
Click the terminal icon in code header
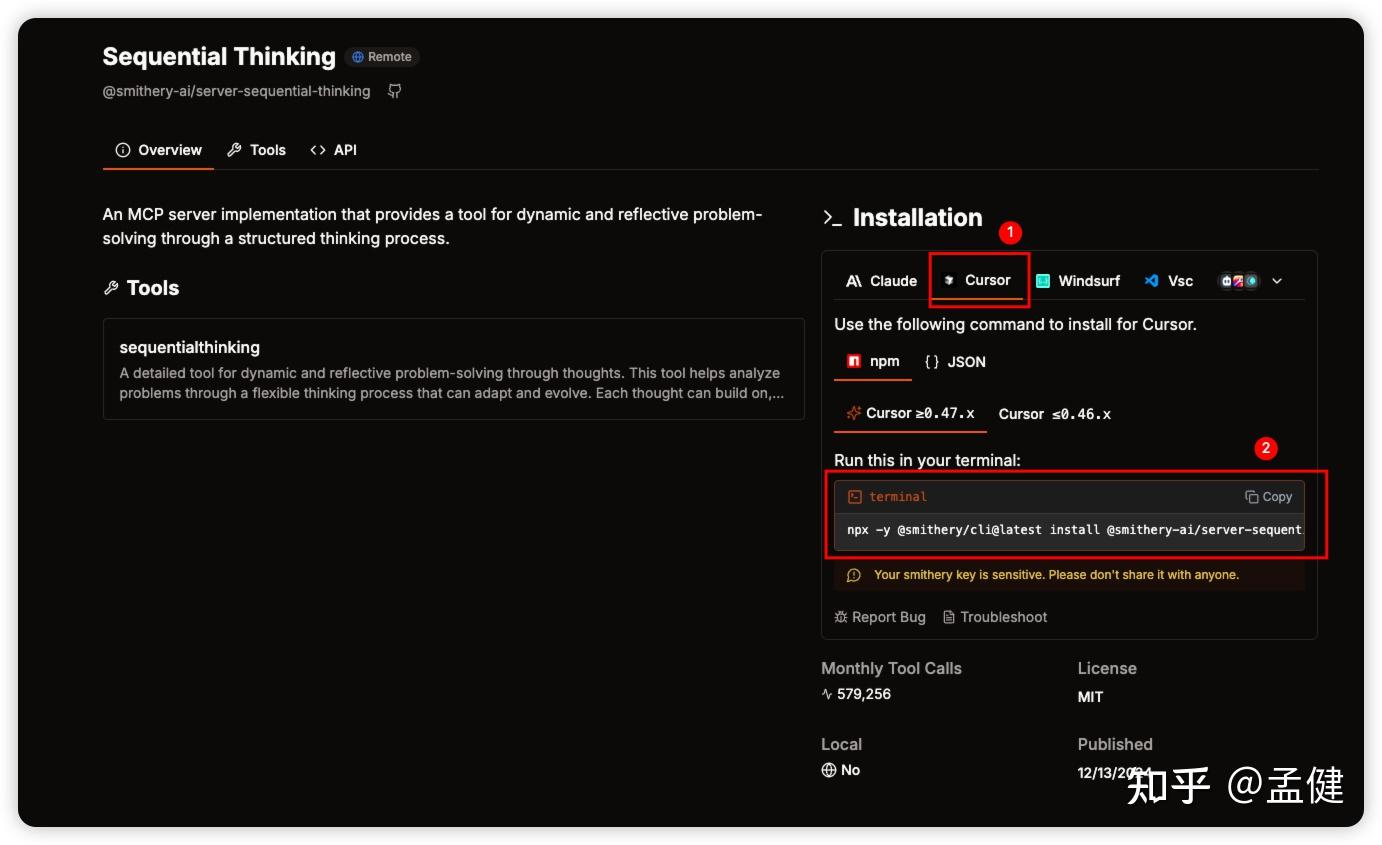[855, 497]
